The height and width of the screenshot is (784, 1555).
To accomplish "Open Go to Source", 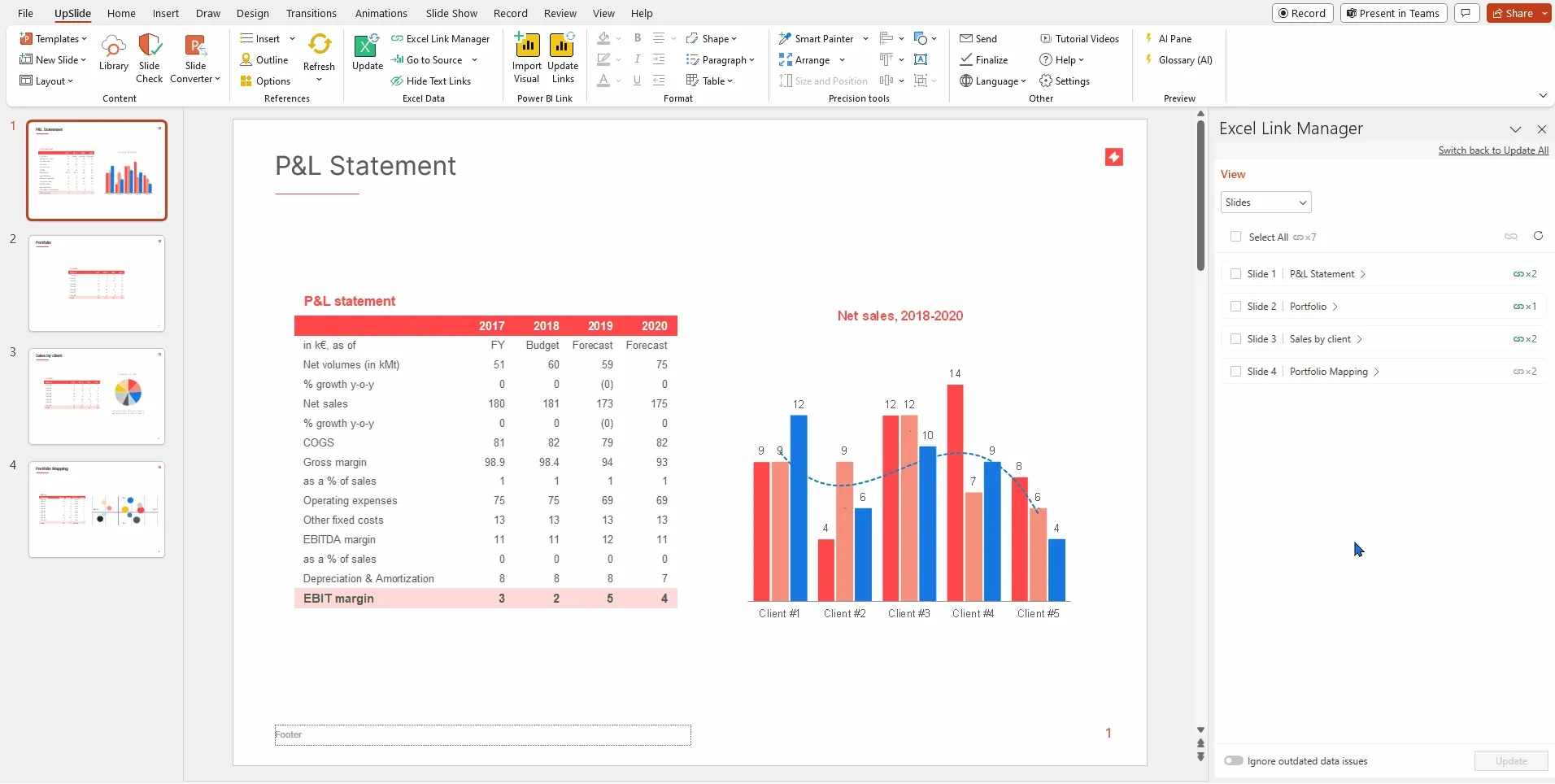I will tap(427, 60).
